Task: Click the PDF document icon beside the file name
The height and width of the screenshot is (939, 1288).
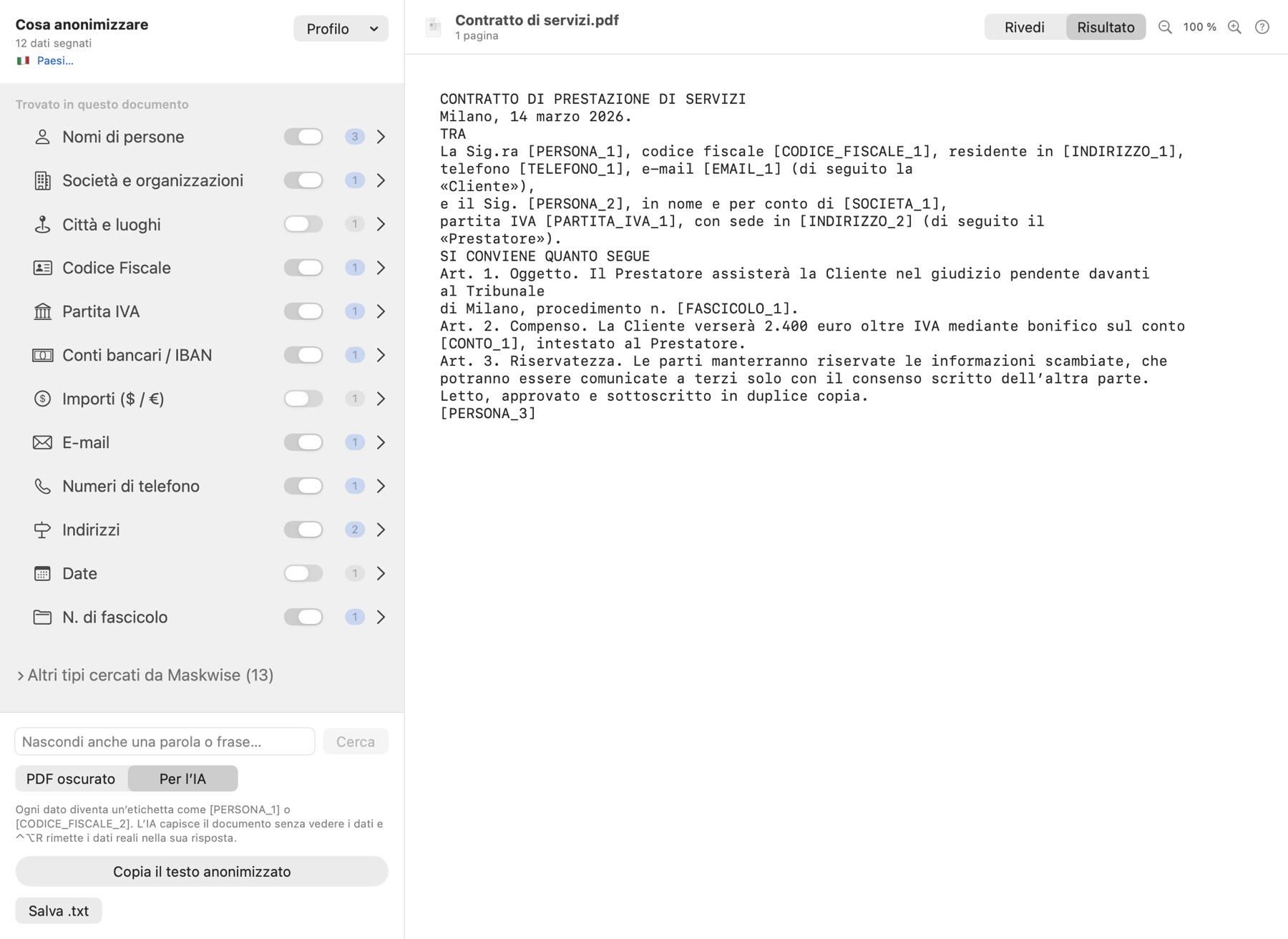Action: coord(434,27)
